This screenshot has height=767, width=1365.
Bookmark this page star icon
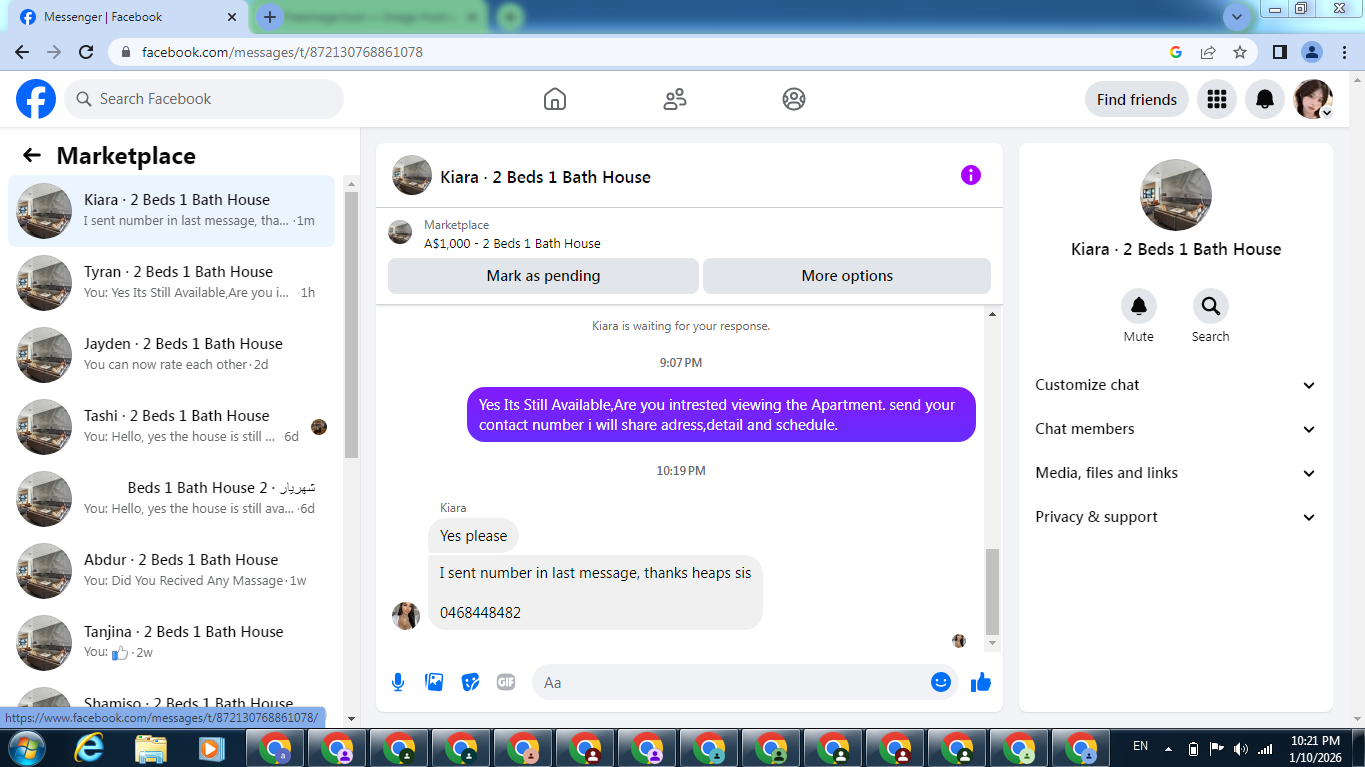click(x=1240, y=52)
